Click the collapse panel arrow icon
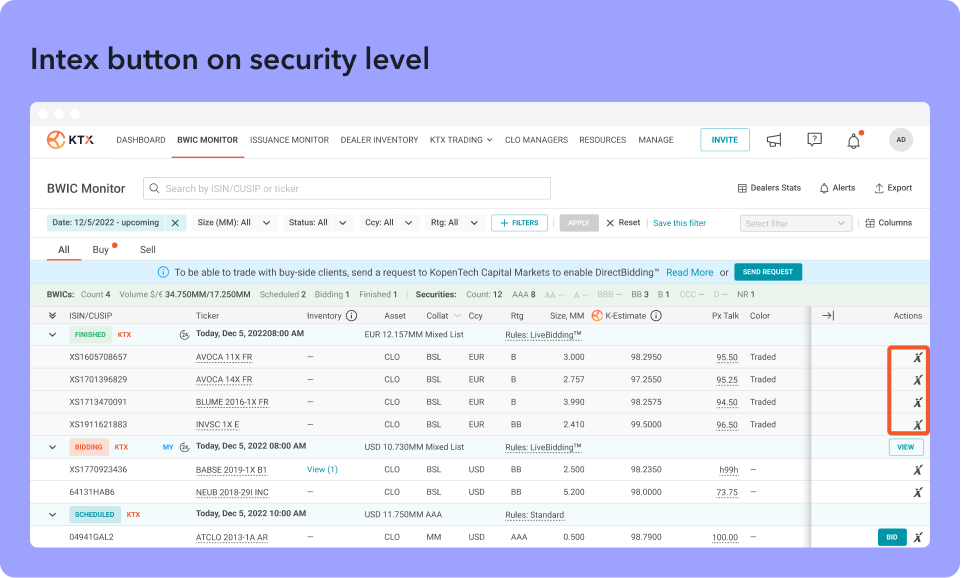Viewport: 961px width, 578px height. coord(828,316)
